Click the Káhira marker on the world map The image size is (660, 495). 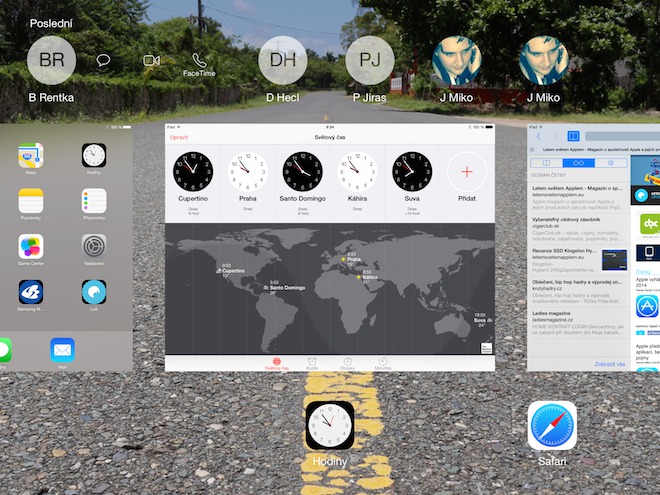[359, 277]
